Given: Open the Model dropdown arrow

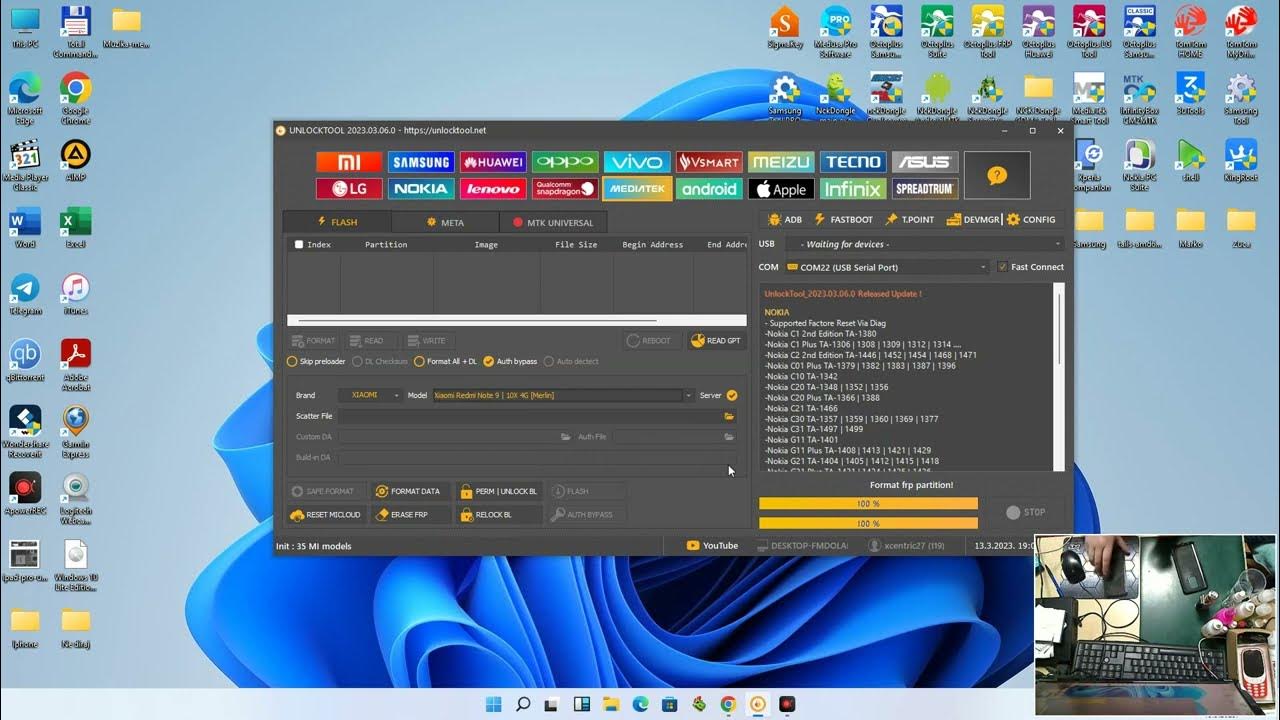Looking at the screenshot, I should (x=688, y=395).
